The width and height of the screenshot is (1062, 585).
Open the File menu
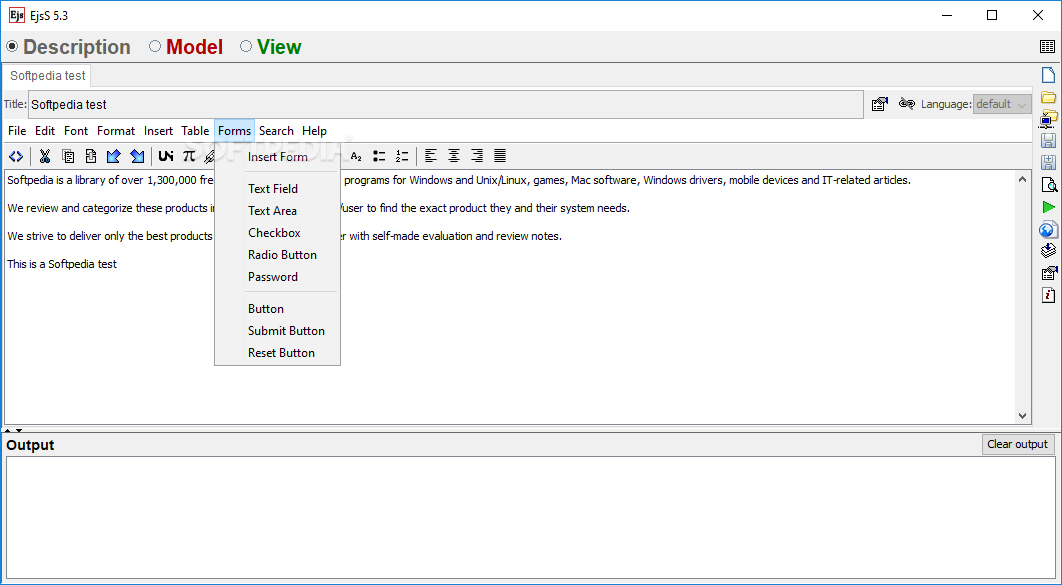point(17,131)
